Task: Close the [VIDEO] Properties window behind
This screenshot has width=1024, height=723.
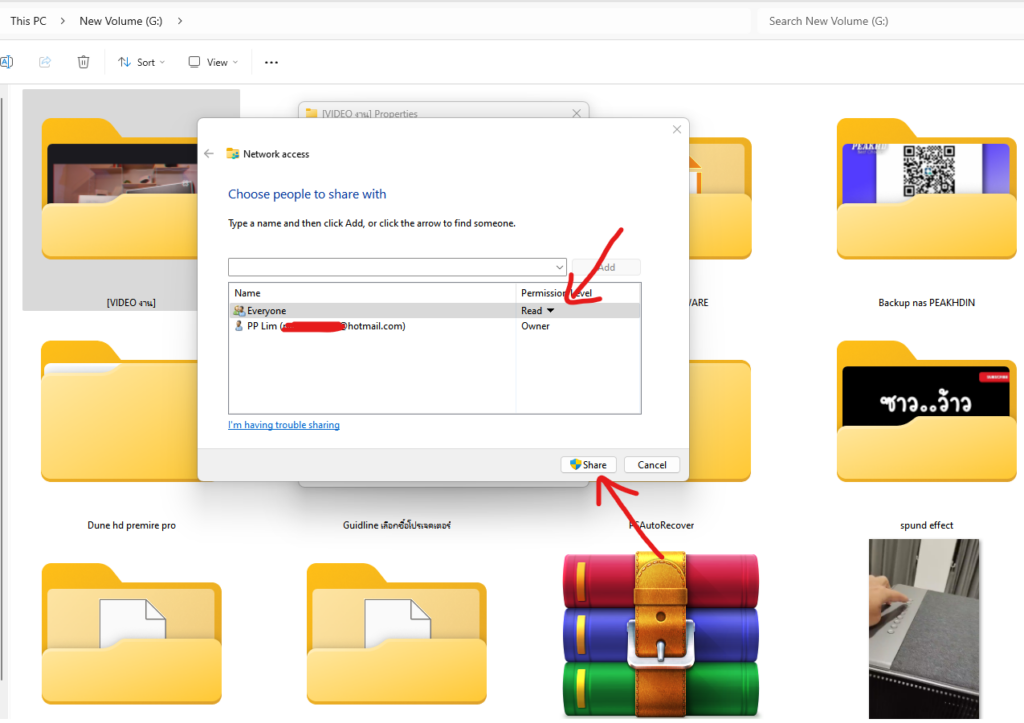Action: pyautogui.click(x=576, y=113)
